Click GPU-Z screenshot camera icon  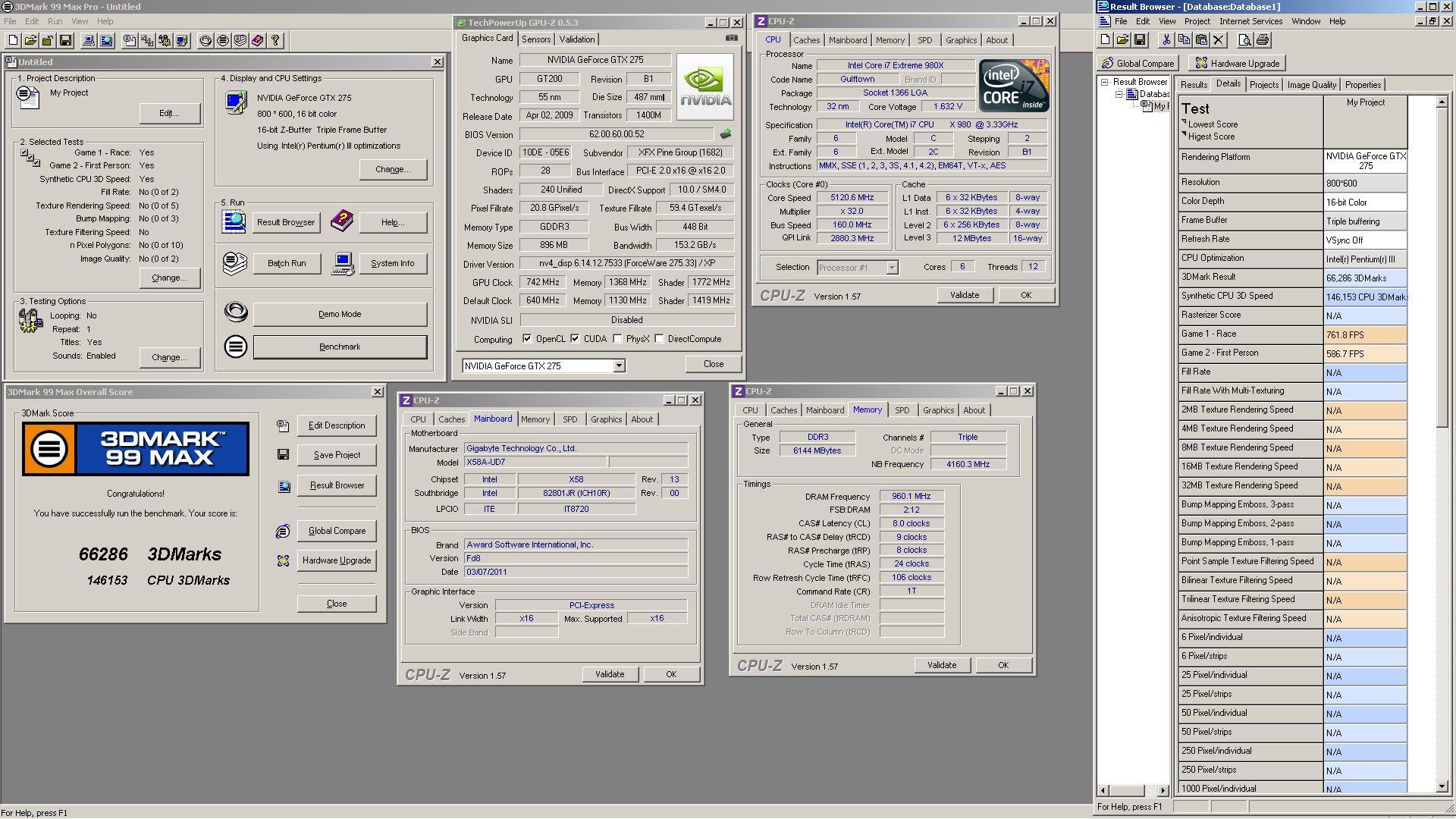point(731,38)
